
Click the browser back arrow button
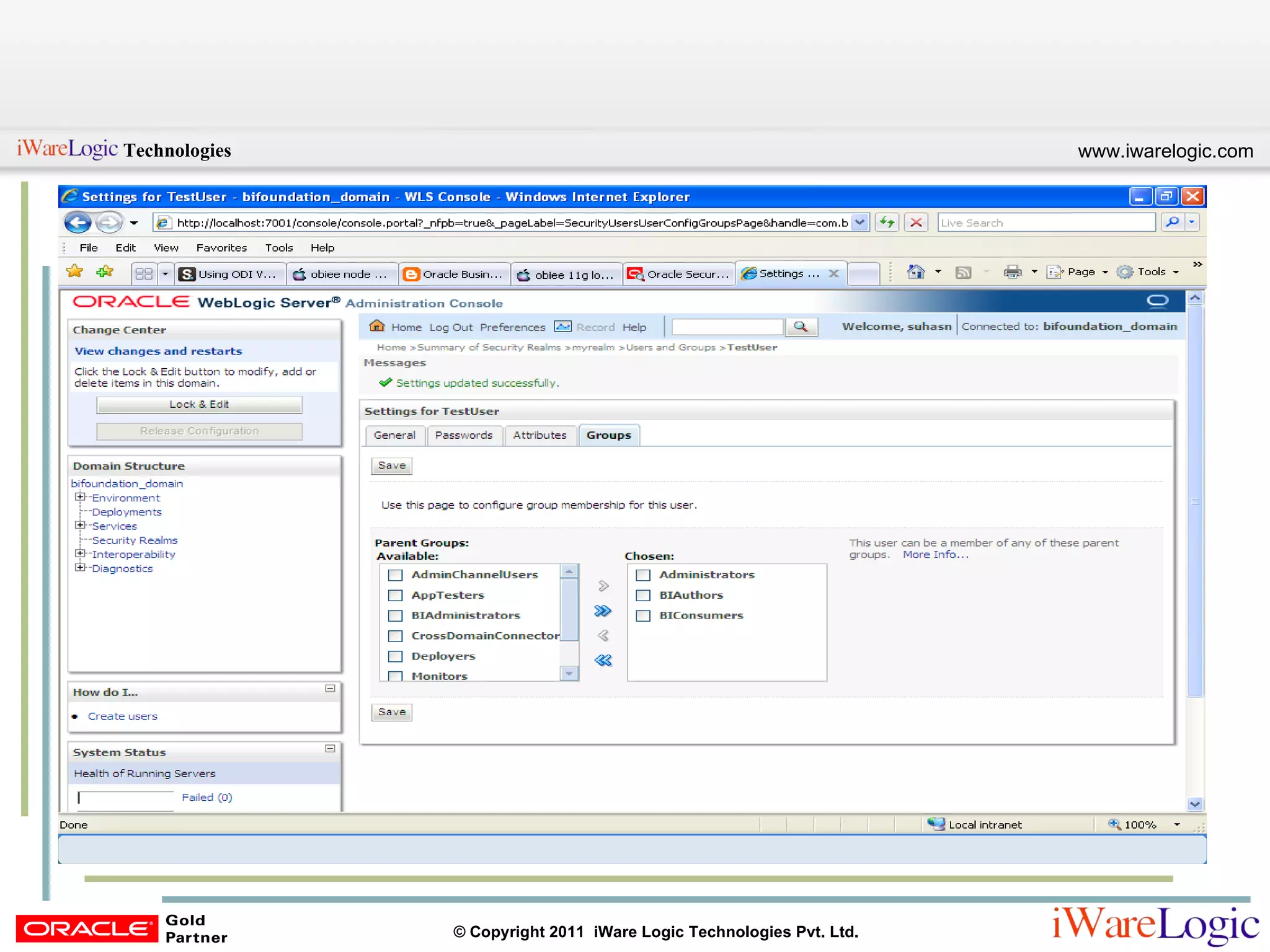click(78, 223)
